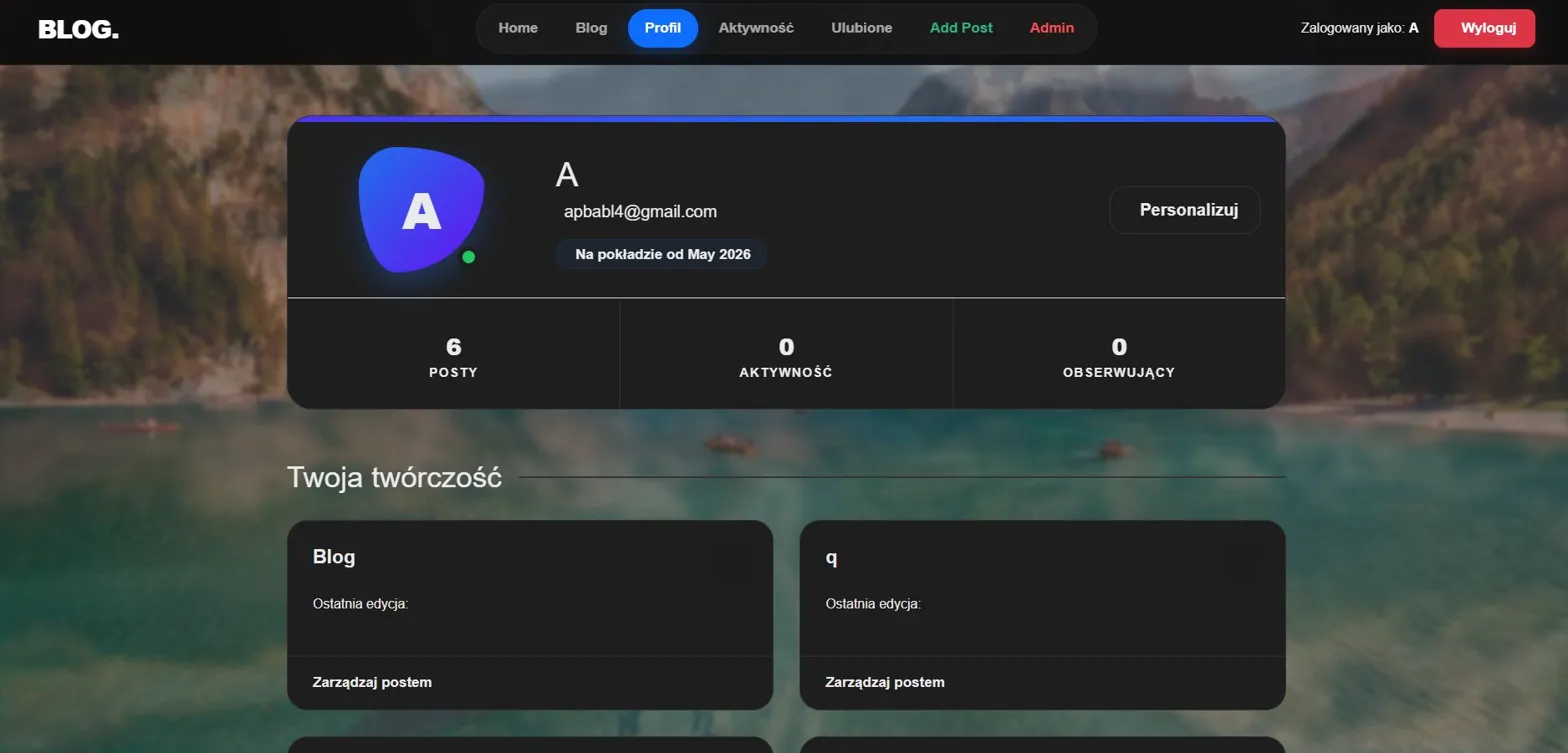Open the Ulubione nav item
The width and height of the screenshot is (1568, 753).
pyautogui.click(x=862, y=28)
